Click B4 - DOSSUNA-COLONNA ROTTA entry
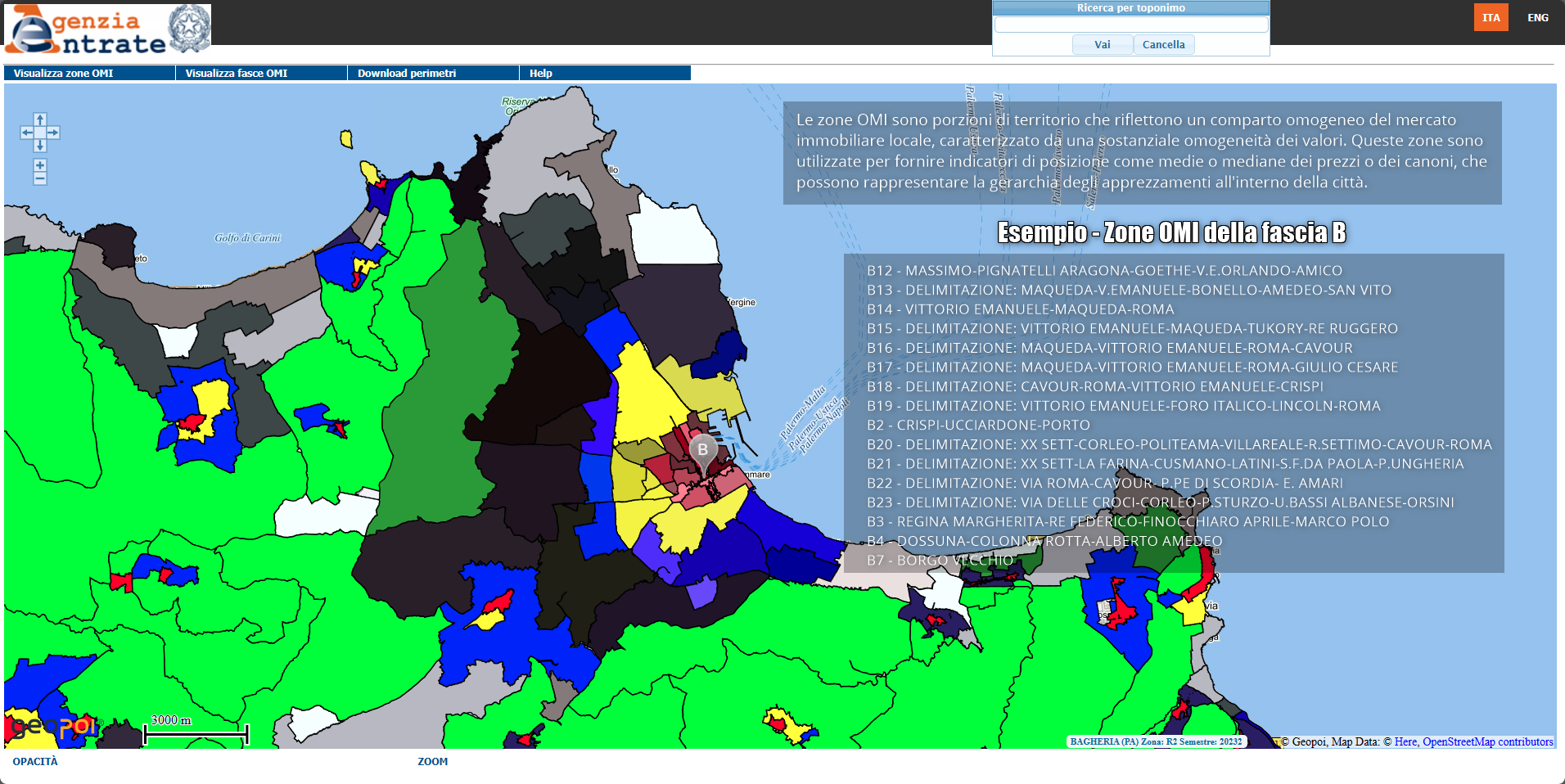Viewport: 1565px width, 784px height. 1044,541
